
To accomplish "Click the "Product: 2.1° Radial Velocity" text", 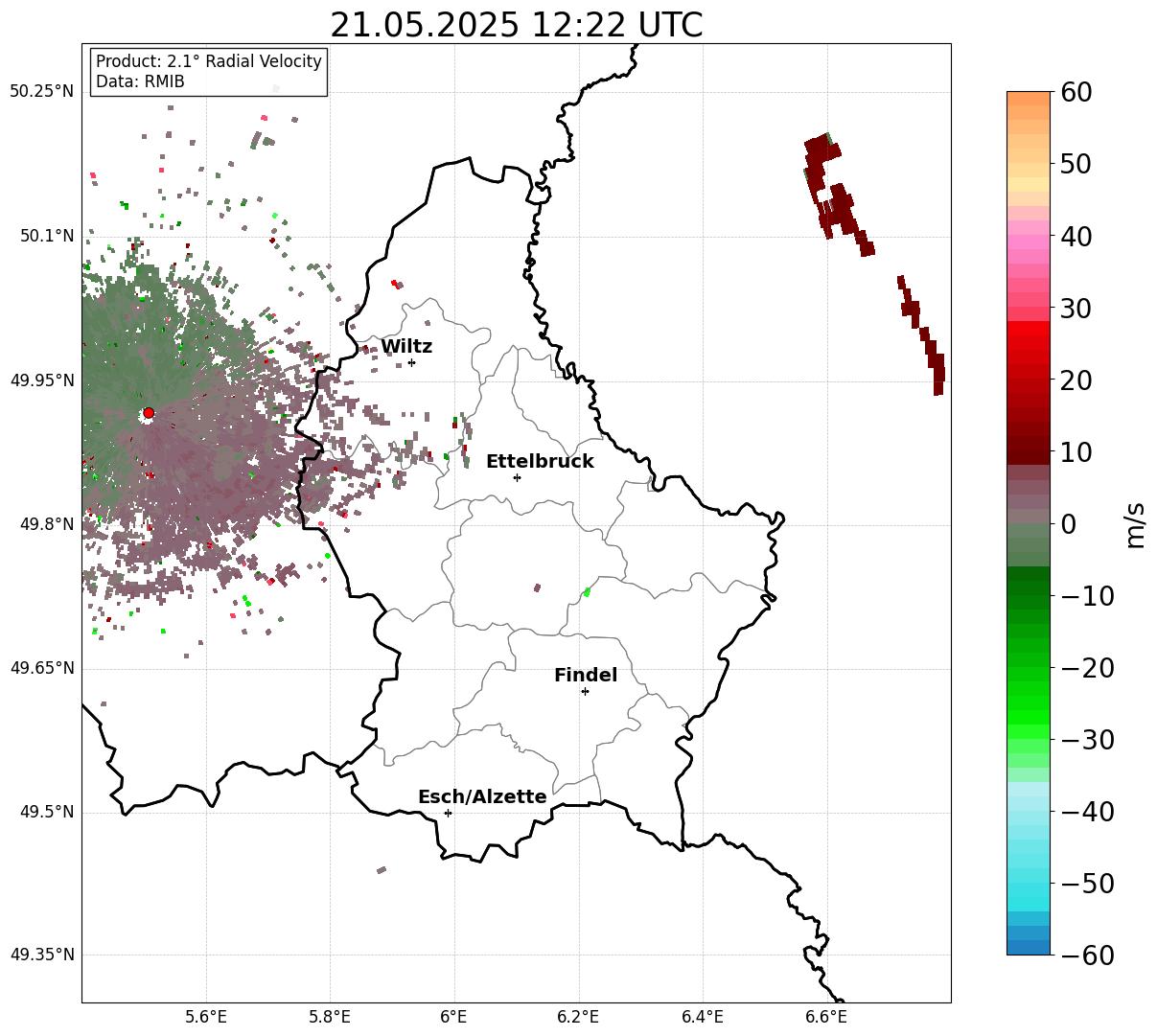I will coord(209,61).
